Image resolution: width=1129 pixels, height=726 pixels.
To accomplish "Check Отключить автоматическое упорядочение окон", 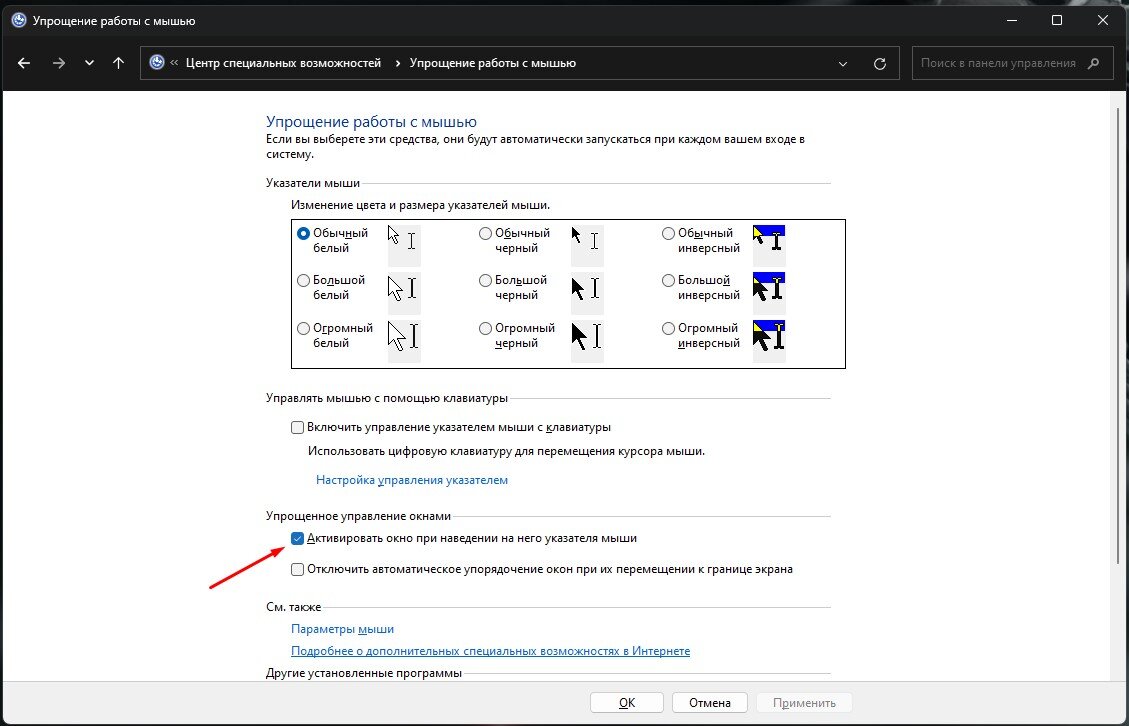I will pos(297,570).
